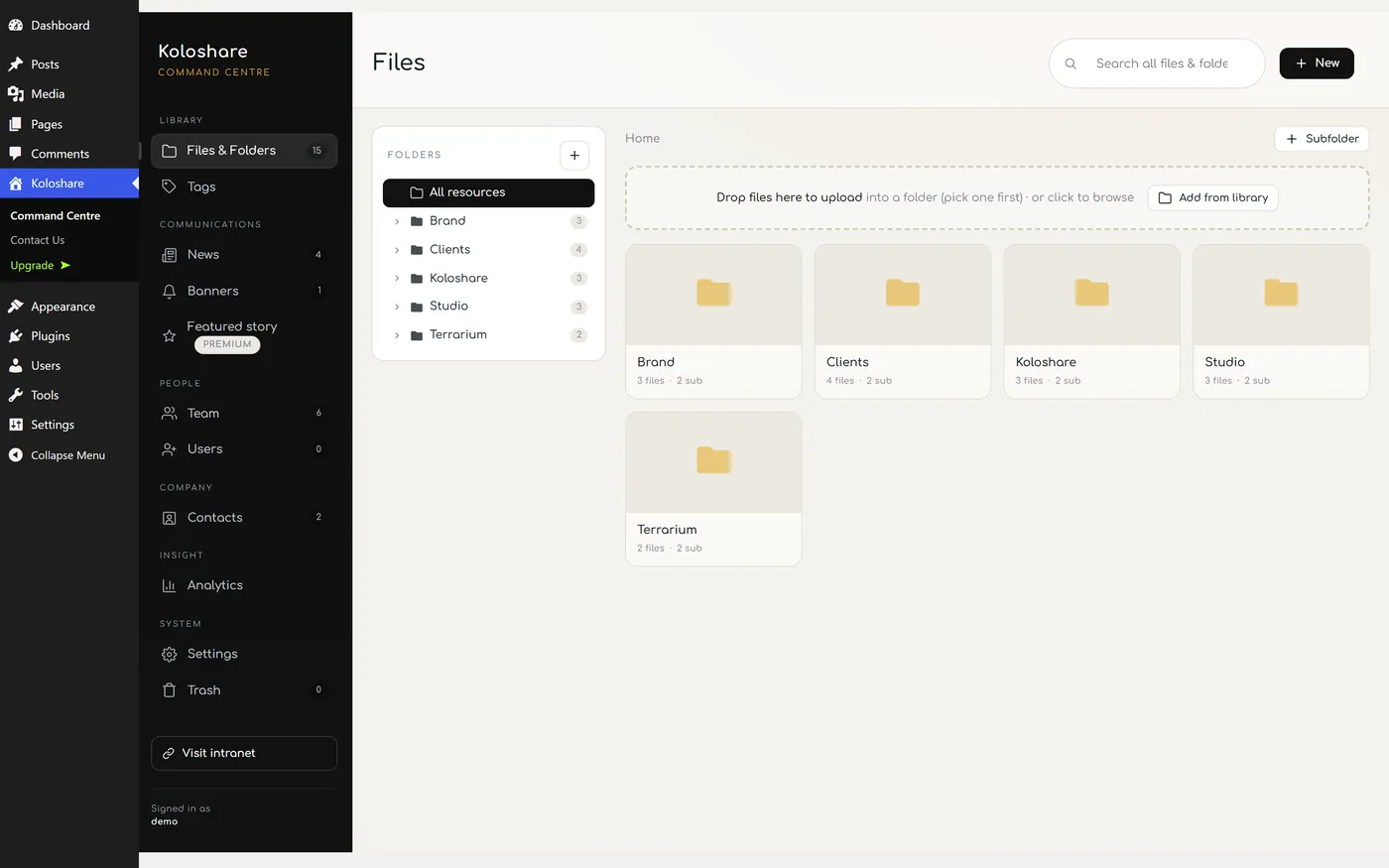The width and height of the screenshot is (1389, 868).
Task: Click Home breadcrumb
Action: coord(642,139)
